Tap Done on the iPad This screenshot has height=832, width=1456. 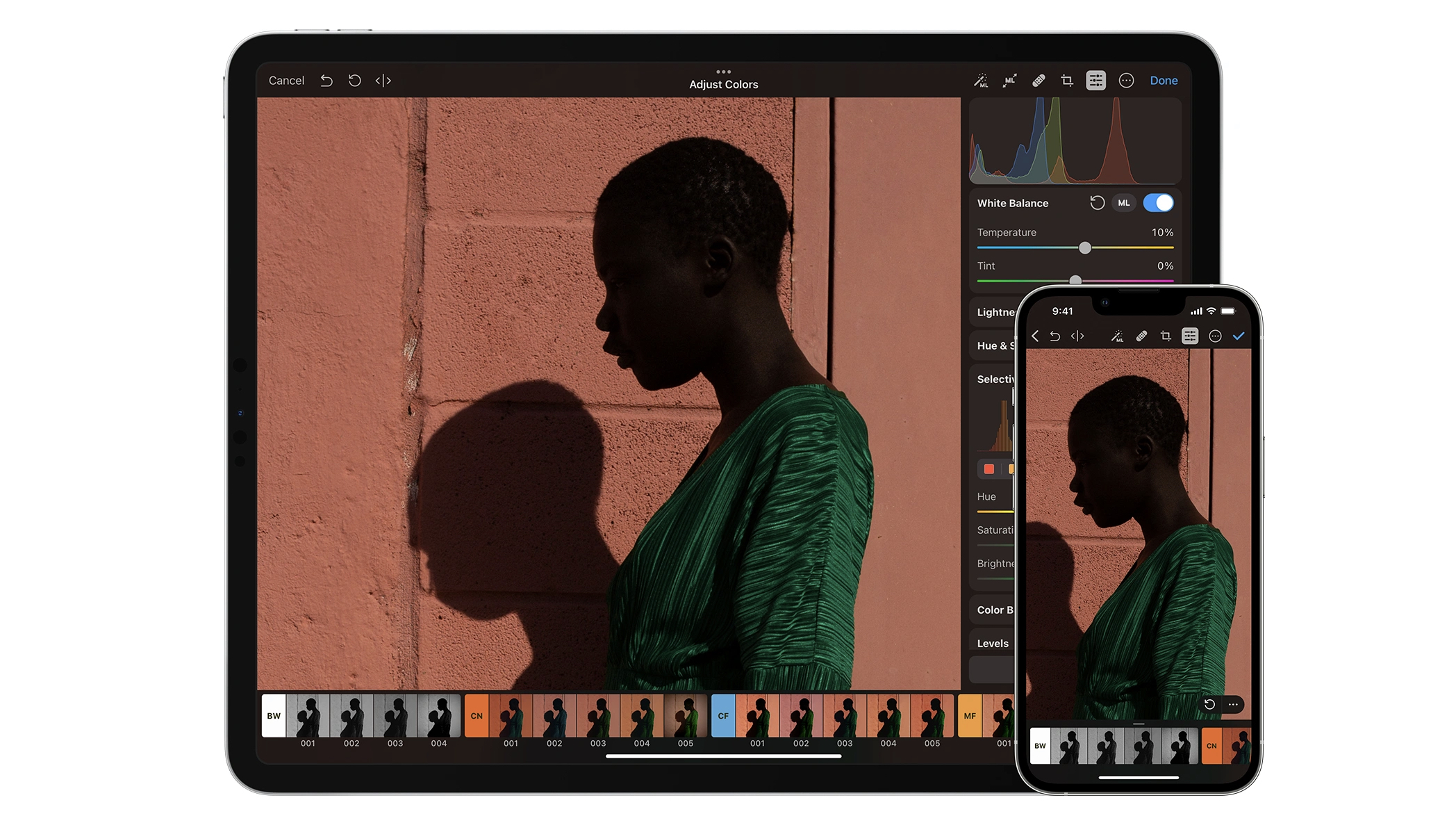pos(1164,81)
